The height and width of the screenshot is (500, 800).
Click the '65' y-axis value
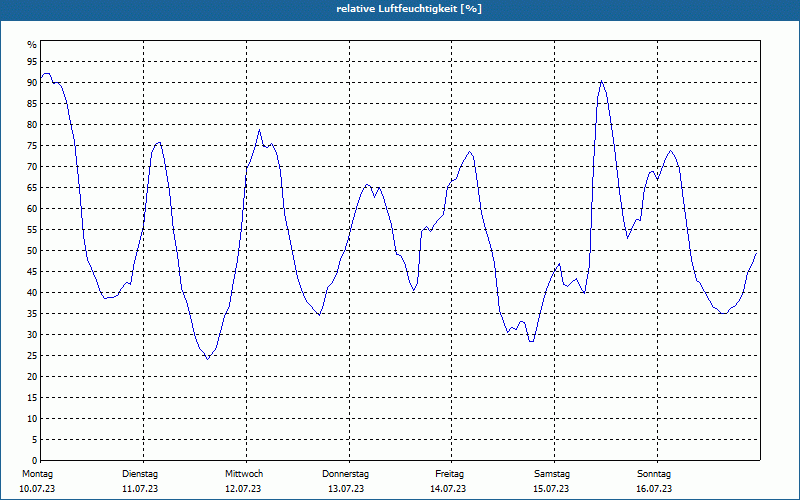coord(32,188)
